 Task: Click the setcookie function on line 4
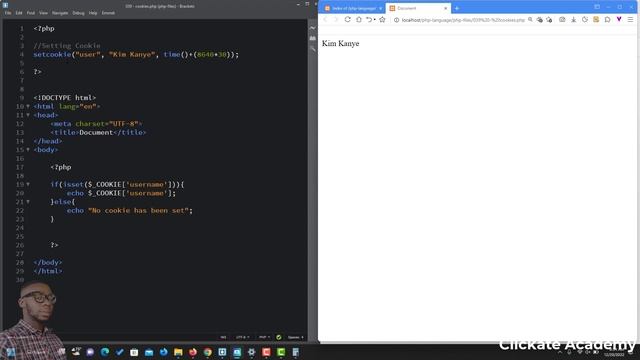(52, 54)
